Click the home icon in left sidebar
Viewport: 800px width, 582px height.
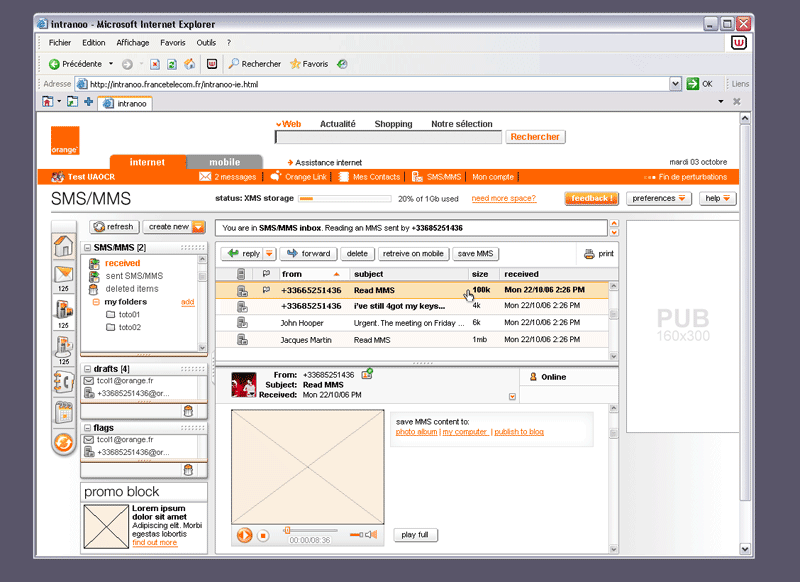point(63,246)
